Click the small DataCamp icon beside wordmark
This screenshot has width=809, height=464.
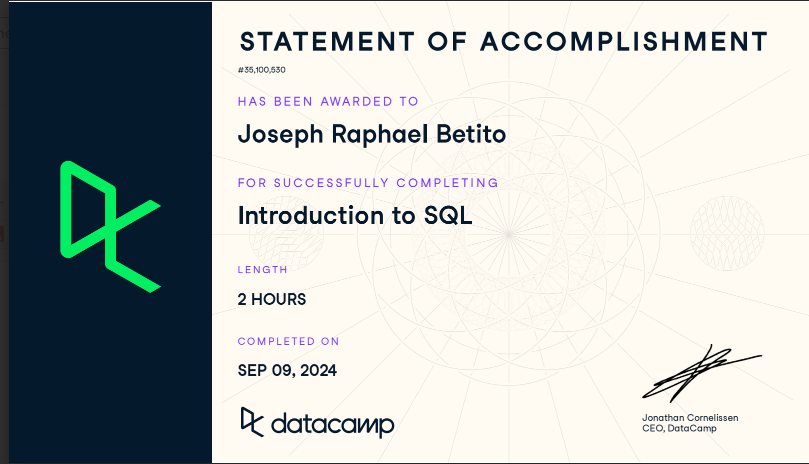252,421
